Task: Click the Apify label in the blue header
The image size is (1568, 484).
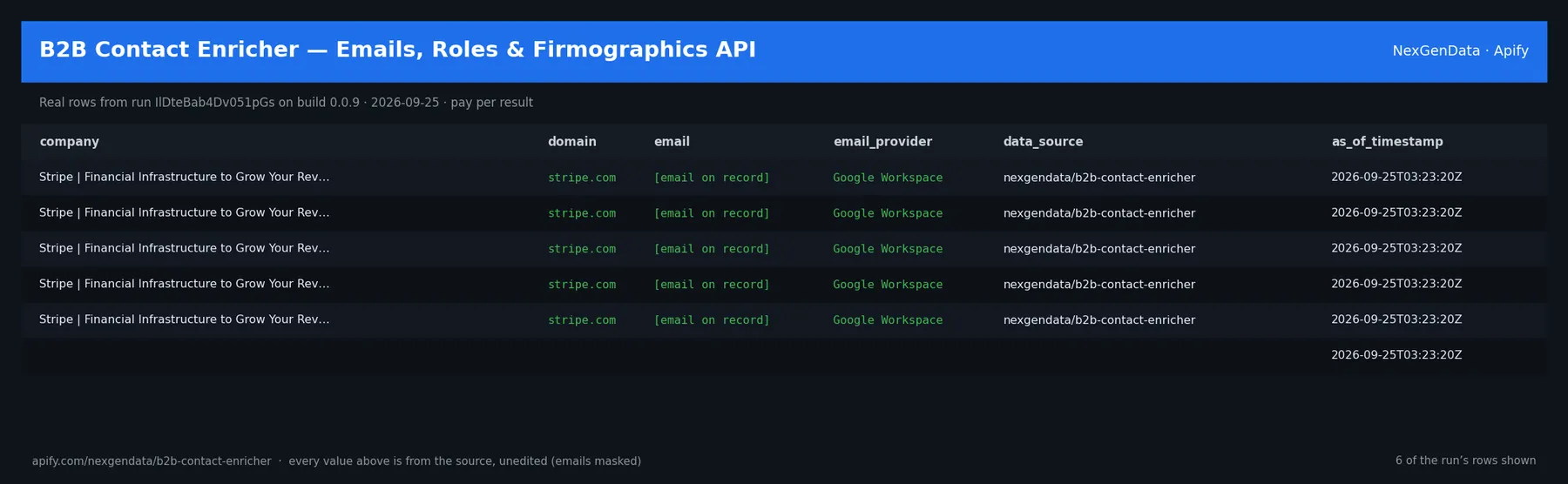Action: click(1511, 50)
